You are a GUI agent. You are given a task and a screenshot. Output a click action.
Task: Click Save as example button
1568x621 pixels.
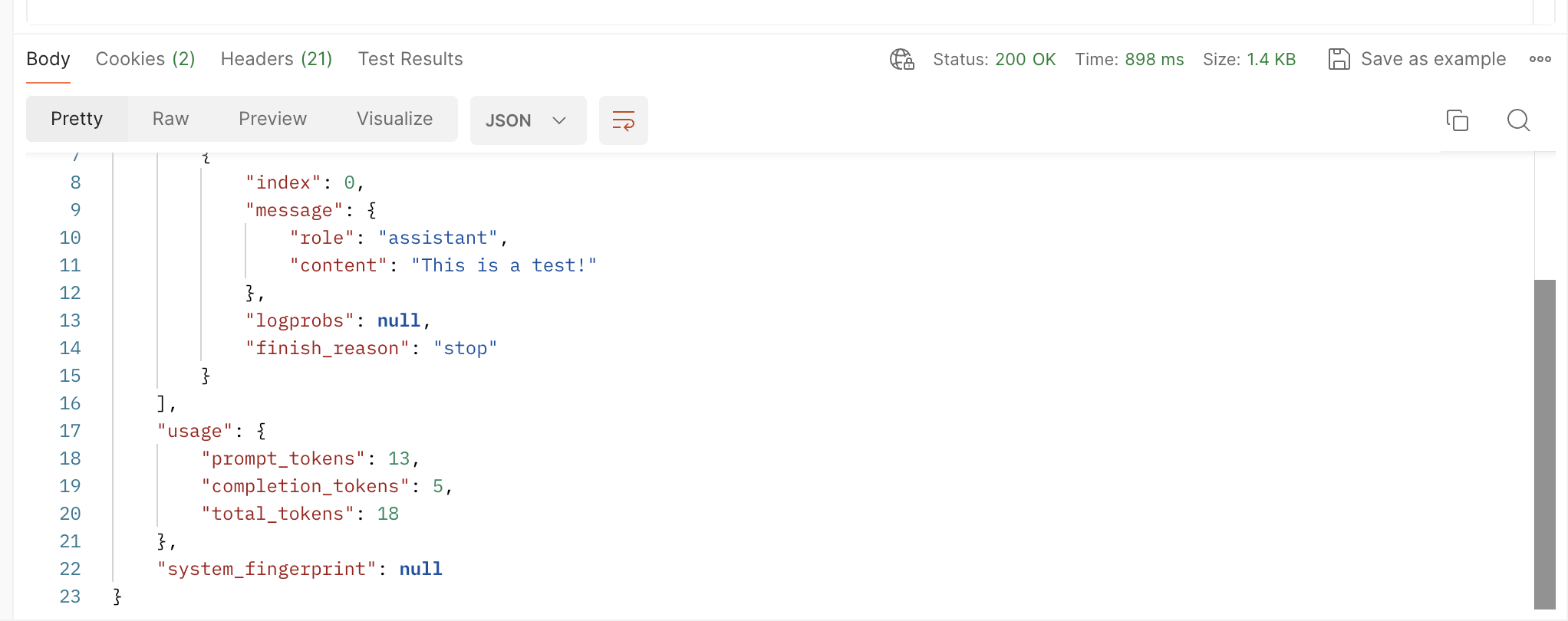pyautogui.click(x=1417, y=59)
